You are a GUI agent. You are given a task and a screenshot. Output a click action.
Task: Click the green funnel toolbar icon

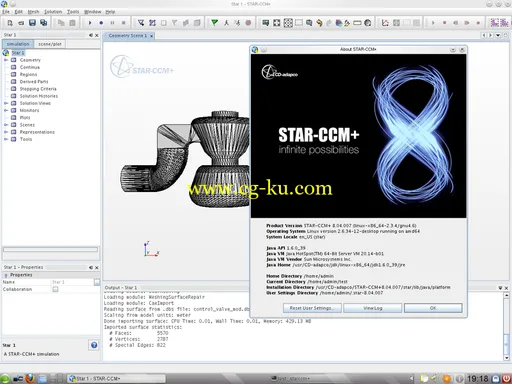click(x=214, y=23)
